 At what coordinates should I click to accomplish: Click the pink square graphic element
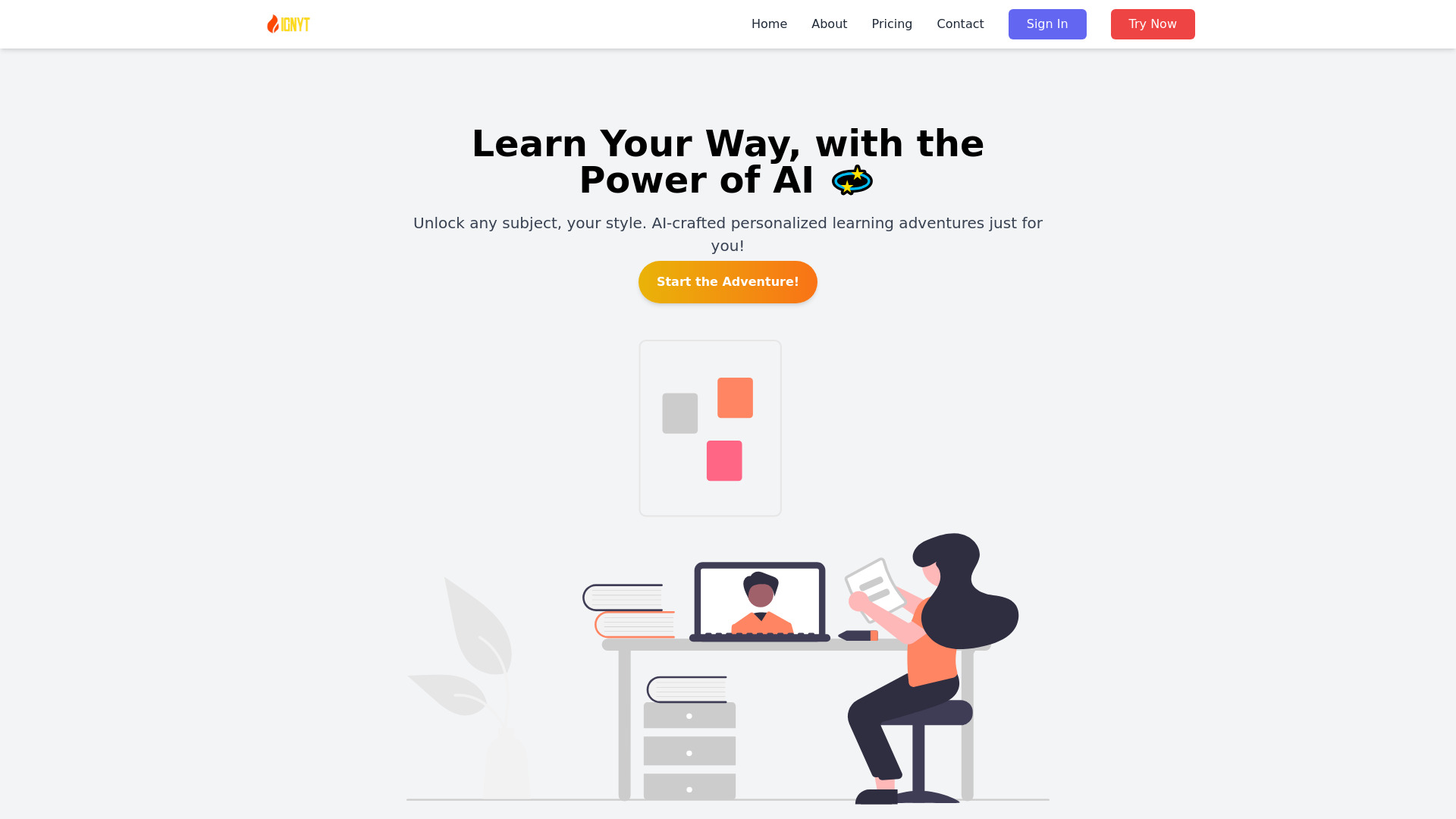coord(724,460)
